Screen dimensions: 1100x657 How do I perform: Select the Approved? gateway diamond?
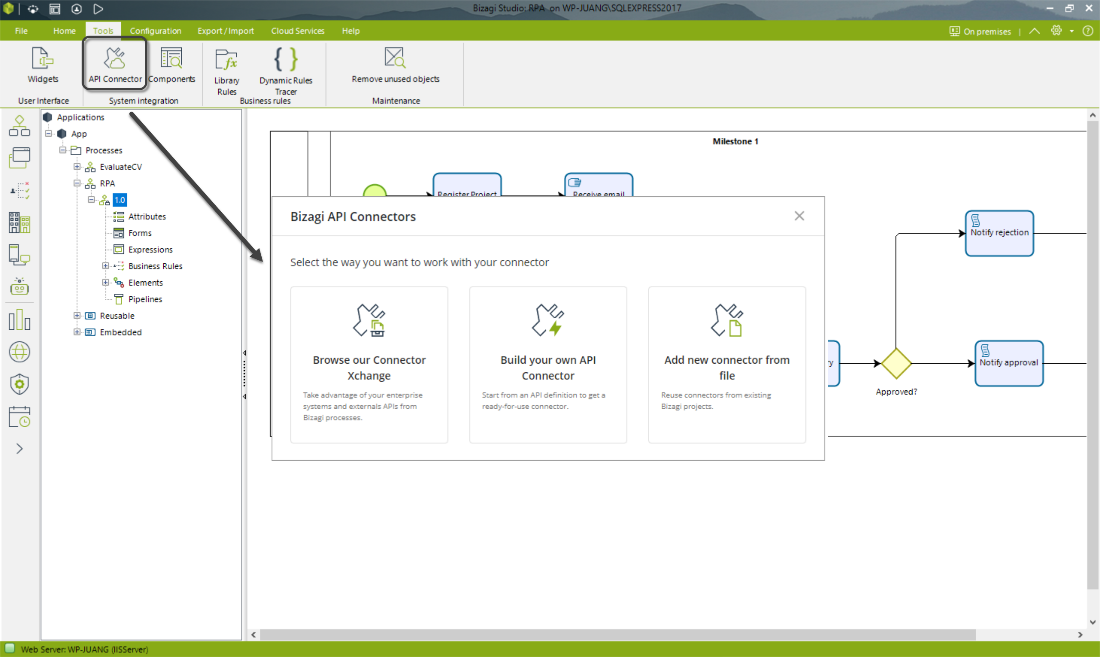click(897, 363)
